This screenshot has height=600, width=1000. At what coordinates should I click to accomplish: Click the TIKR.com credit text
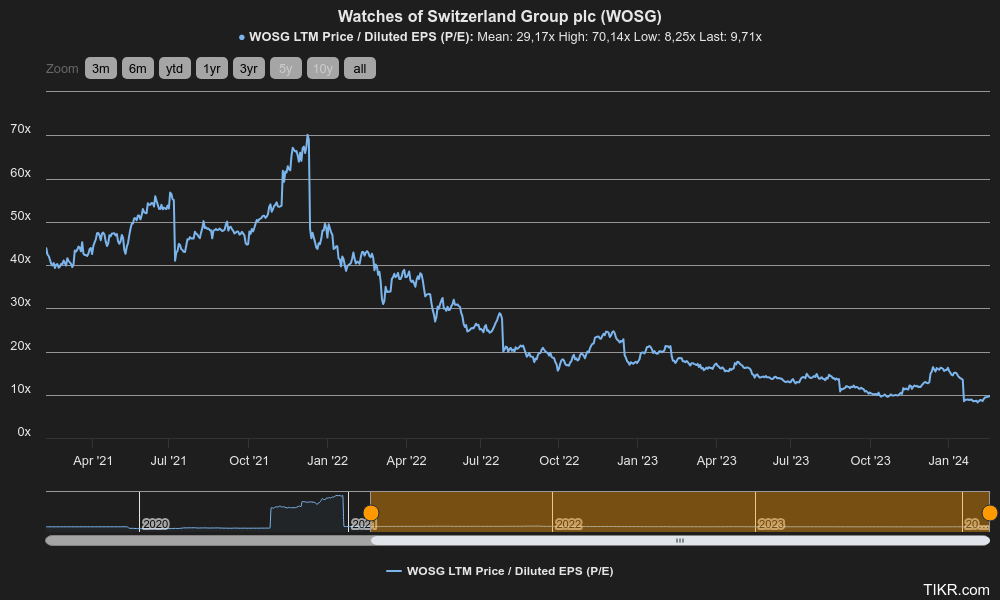click(956, 590)
